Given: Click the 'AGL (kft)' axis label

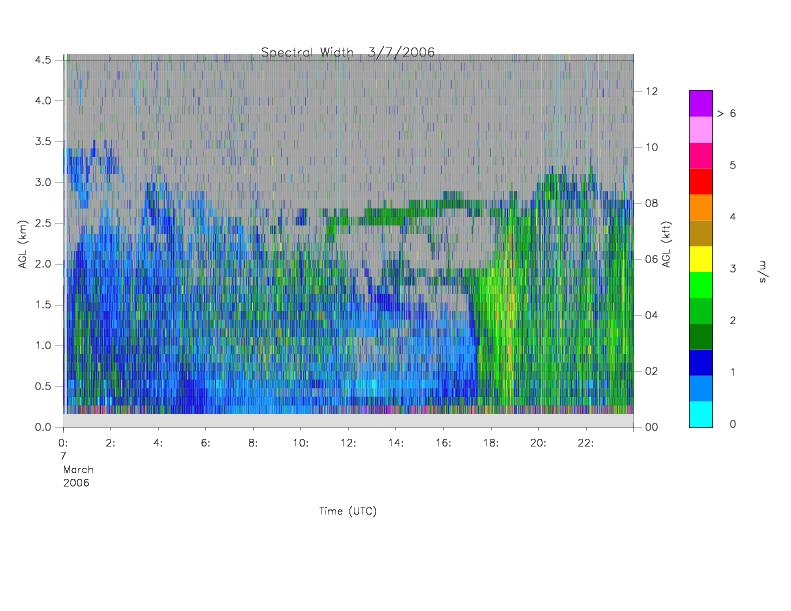Looking at the screenshot, I should point(666,244).
